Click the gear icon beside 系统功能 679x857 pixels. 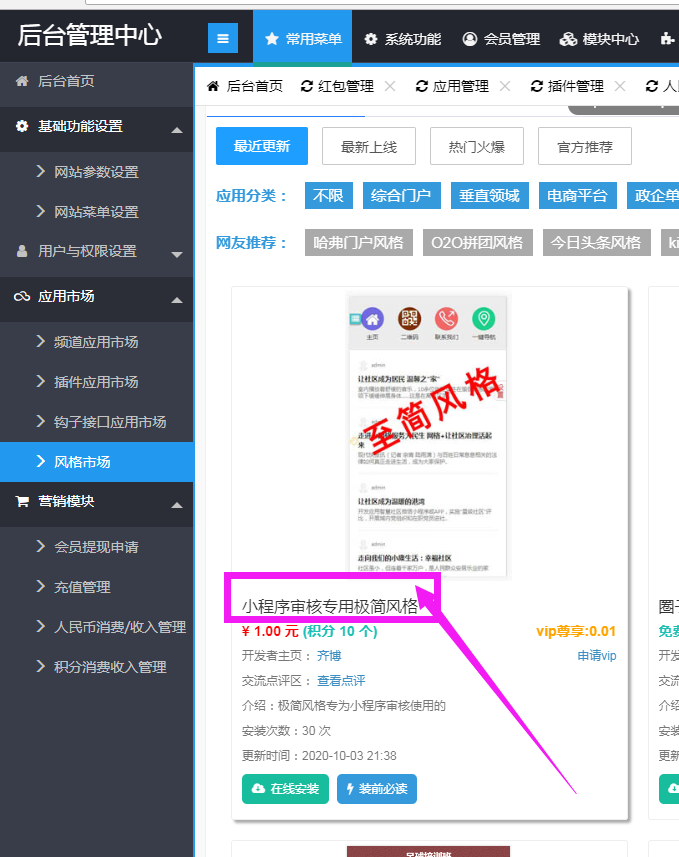pyautogui.click(x=371, y=39)
